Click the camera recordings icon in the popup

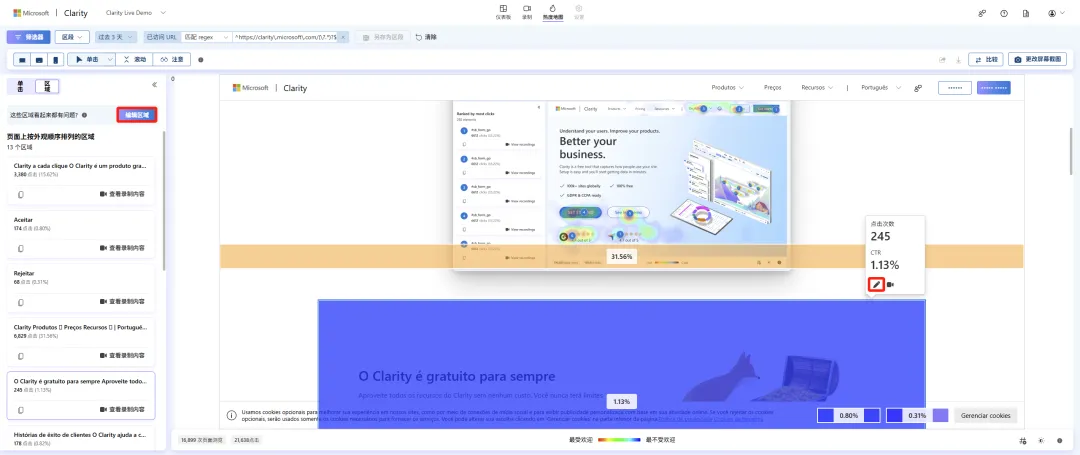(891, 284)
